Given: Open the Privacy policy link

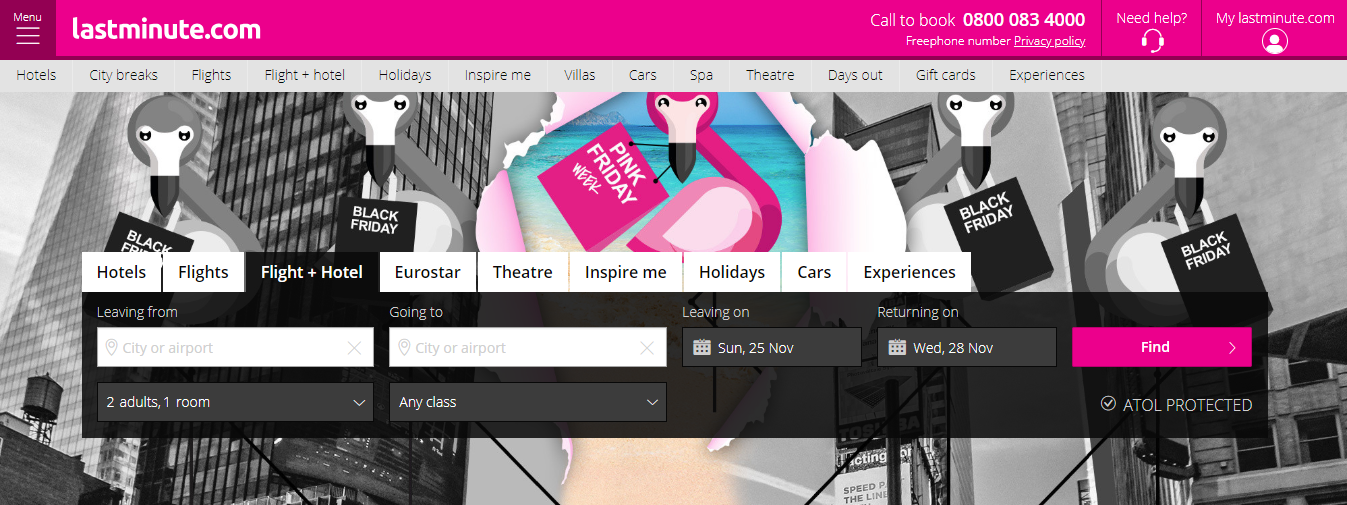Looking at the screenshot, I should pyautogui.click(x=1049, y=41).
